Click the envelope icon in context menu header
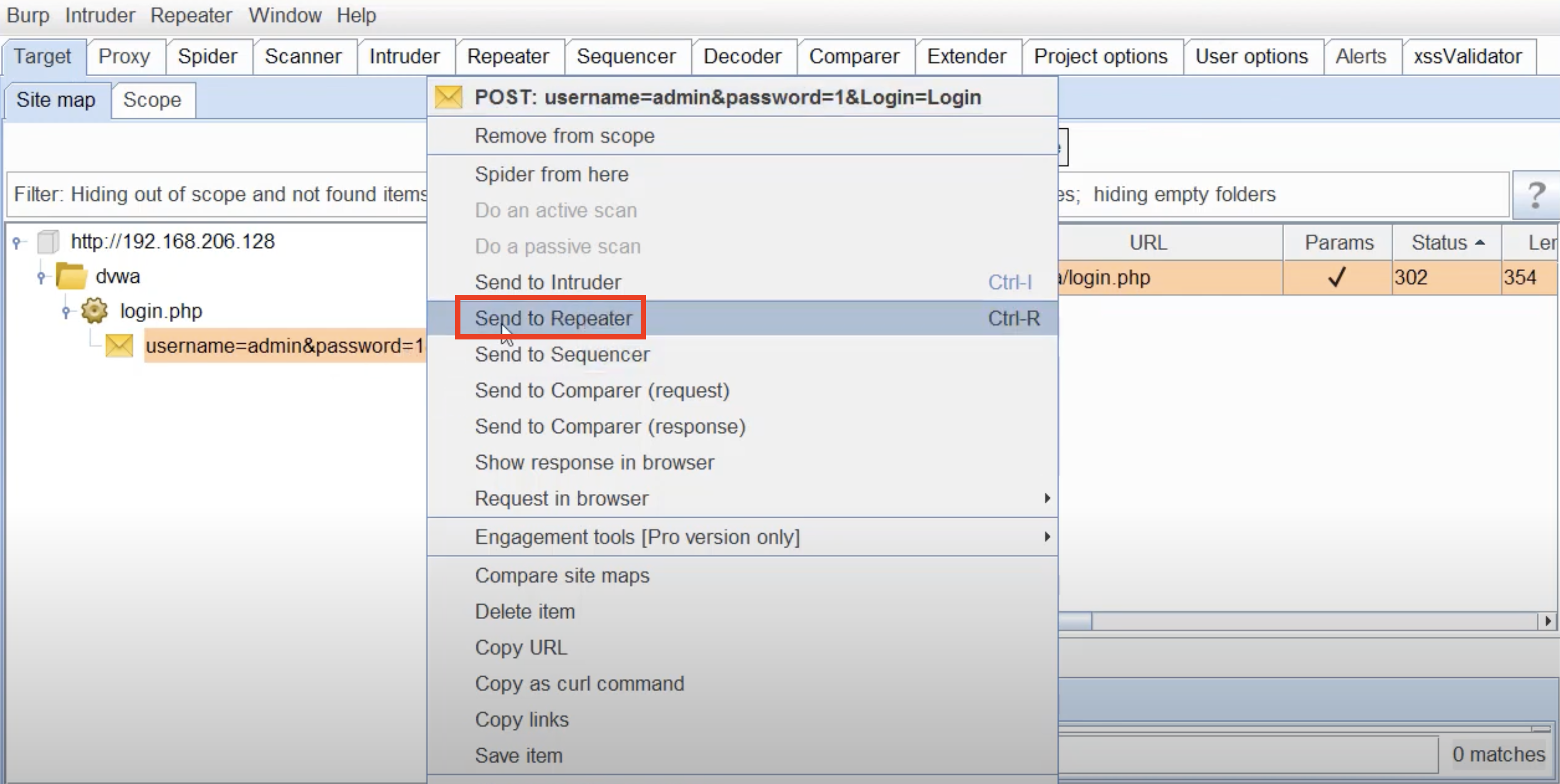Viewport: 1560px width, 784px height. pyautogui.click(x=448, y=97)
